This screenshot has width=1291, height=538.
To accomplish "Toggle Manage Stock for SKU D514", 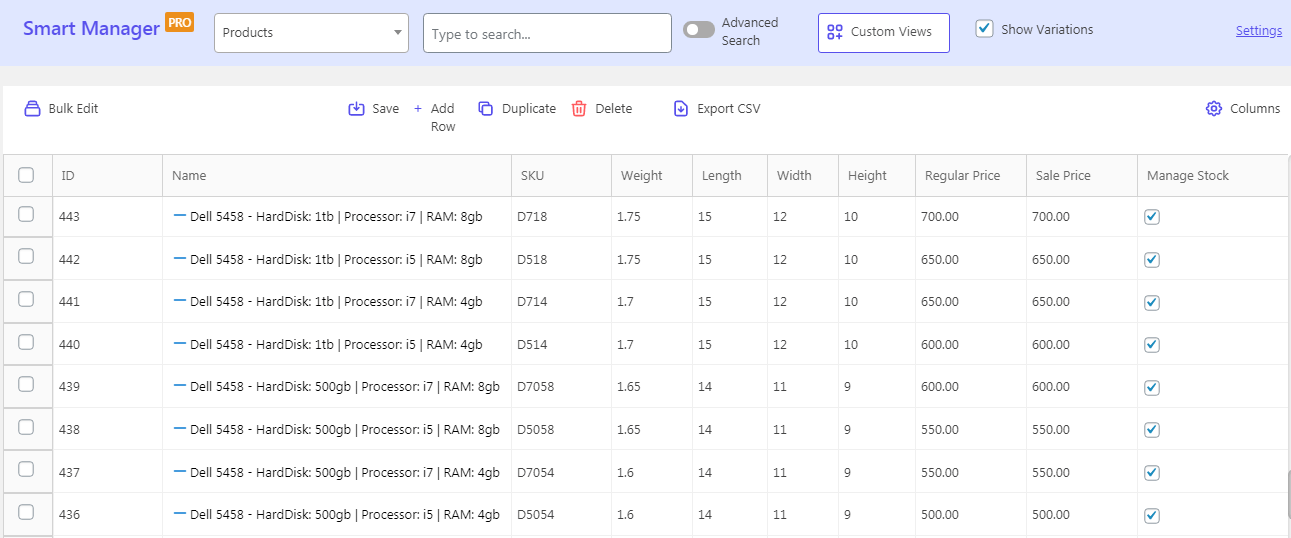I will 1152,345.
